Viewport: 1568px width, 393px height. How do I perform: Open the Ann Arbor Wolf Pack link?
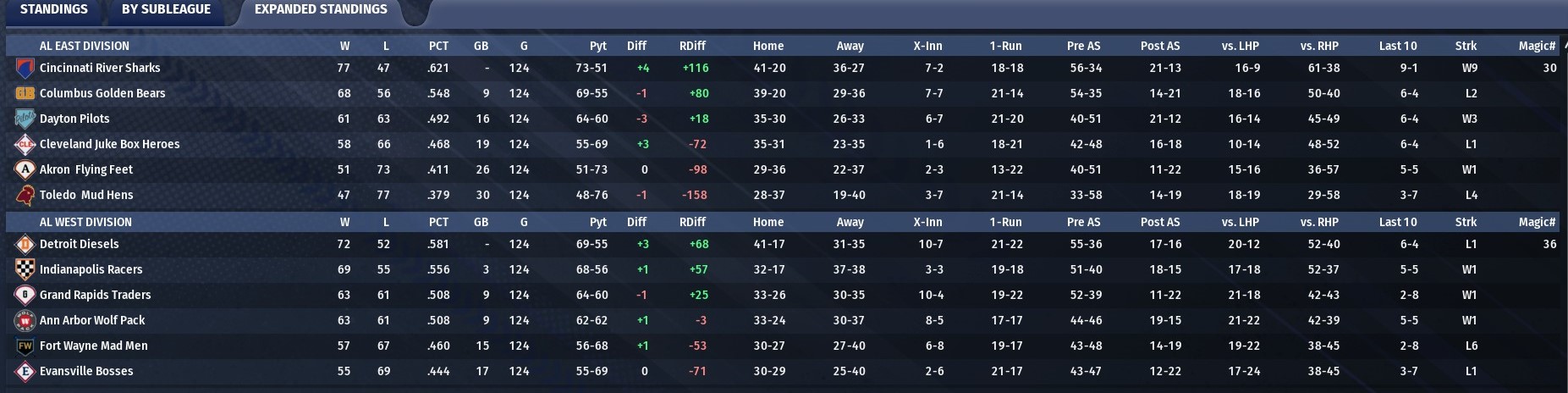(92, 320)
